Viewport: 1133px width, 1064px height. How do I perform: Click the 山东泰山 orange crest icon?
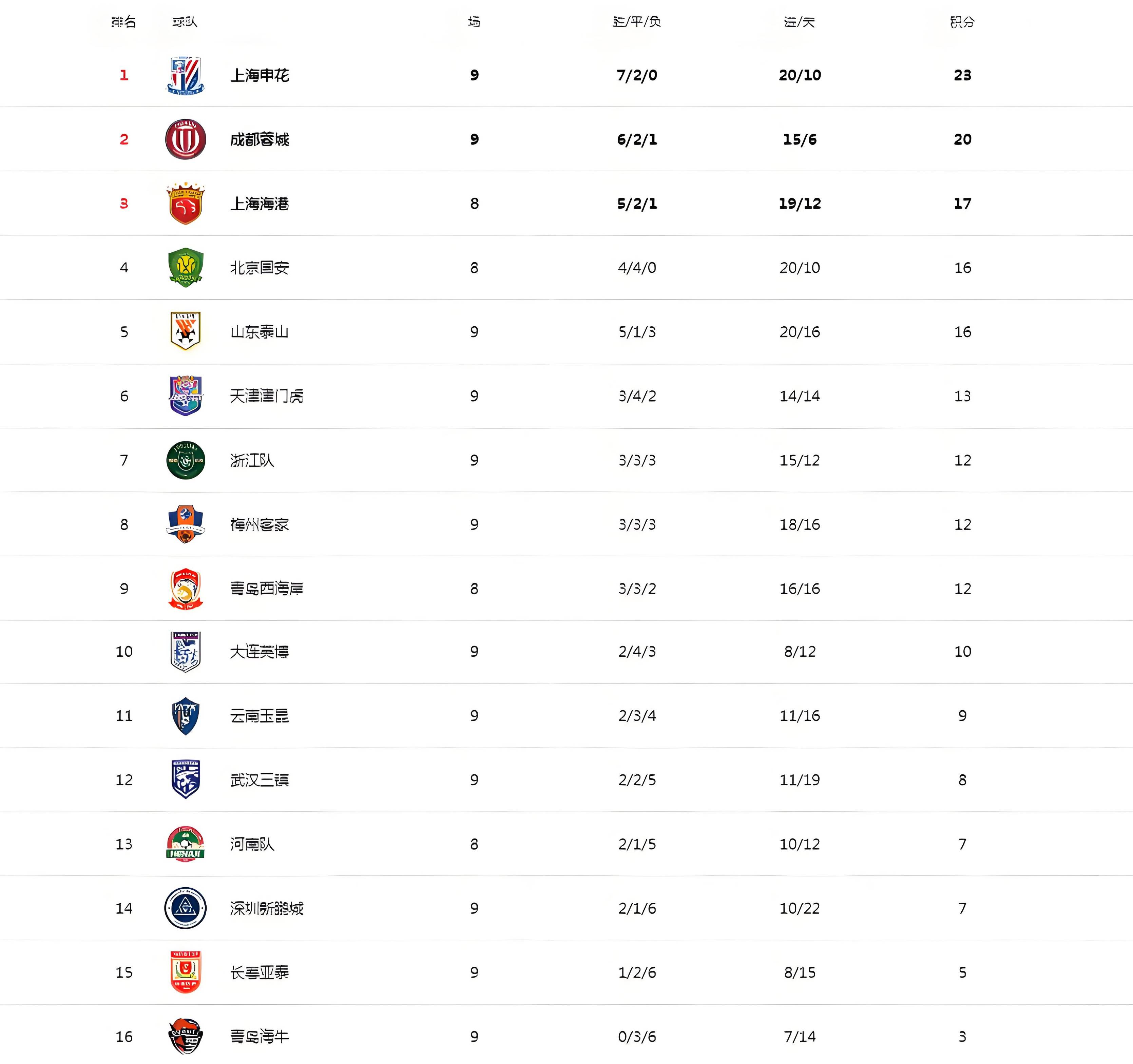tap(185, 331)
